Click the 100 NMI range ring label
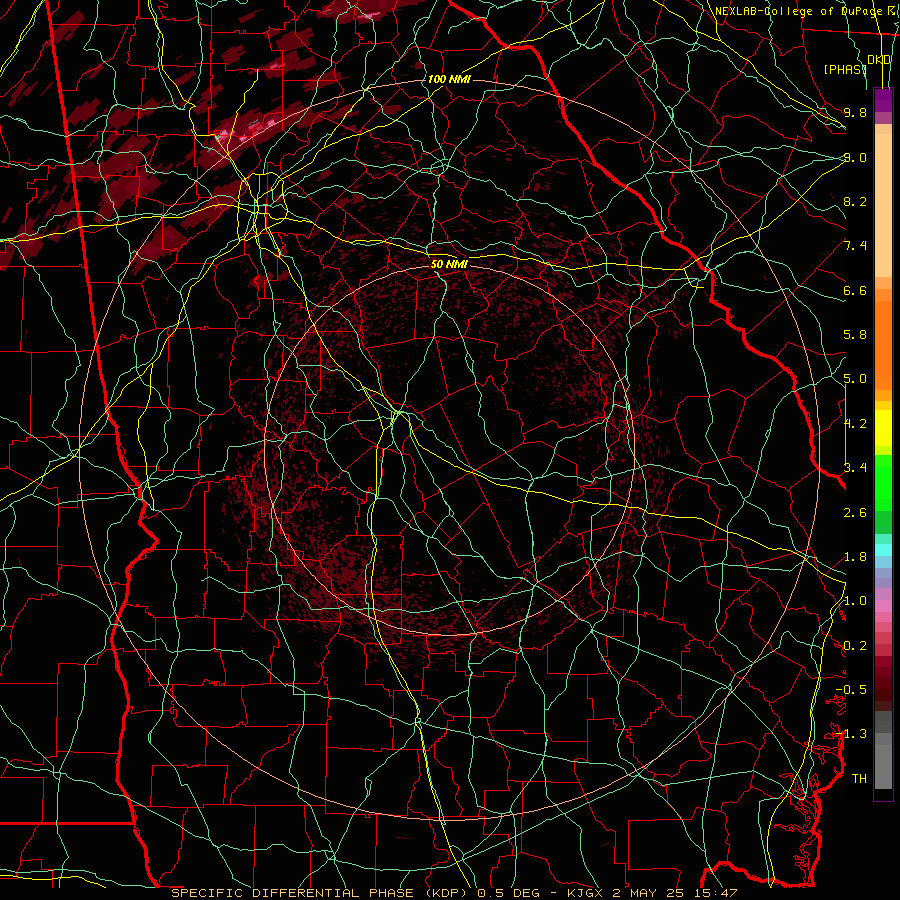Screen dimensions: 900x900 pos(449,79)
